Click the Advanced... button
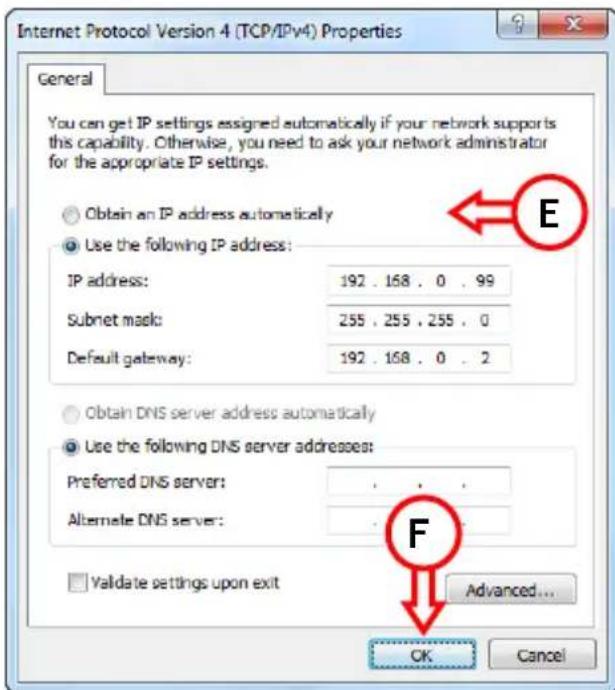Image resolution: width=615 pixels, height=690 pixels. (511, 590)
